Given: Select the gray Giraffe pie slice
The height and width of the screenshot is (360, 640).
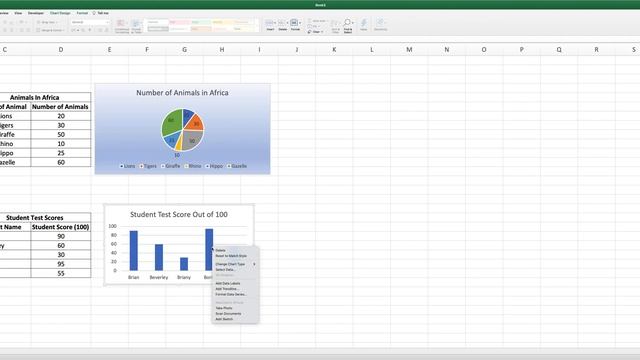Looking at the screenshot, I should click(193, 140).
